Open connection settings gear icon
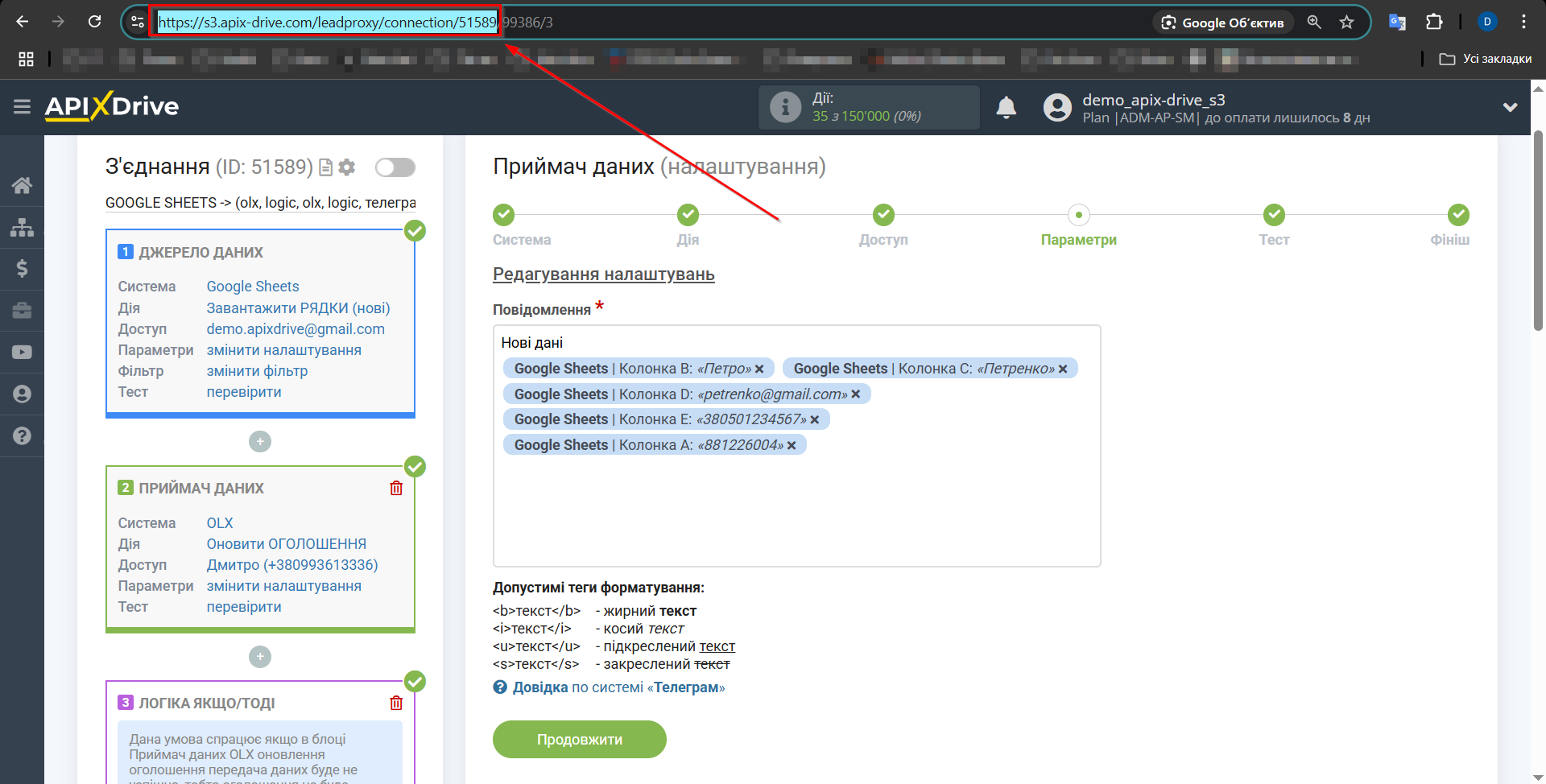The width and height of the screenshot is (1546, 784). pyautogui.click(x=347, y=167)
